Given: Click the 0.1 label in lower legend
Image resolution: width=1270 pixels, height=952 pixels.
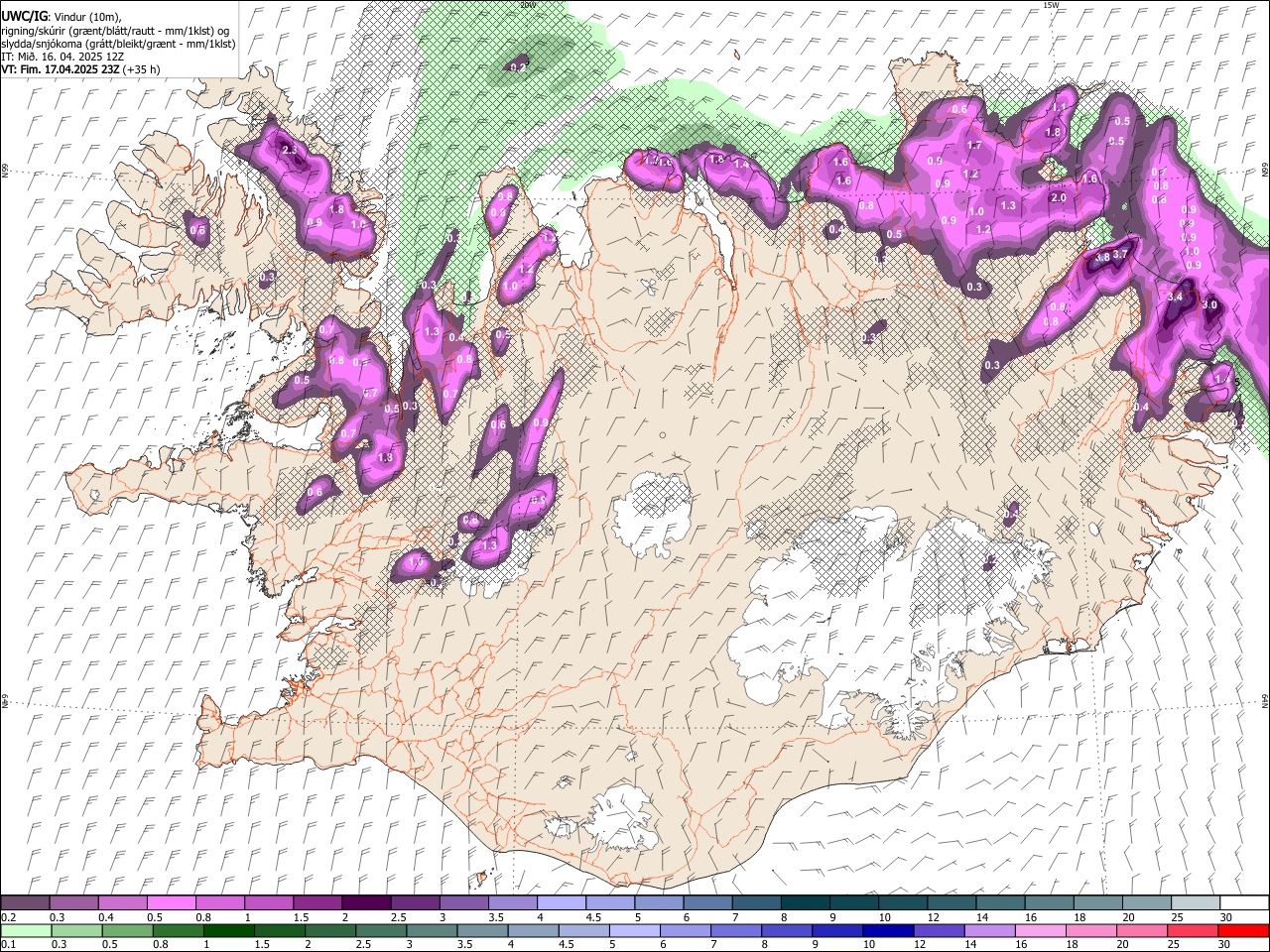Looking at the screenshot, I should (x=8, y=944).
